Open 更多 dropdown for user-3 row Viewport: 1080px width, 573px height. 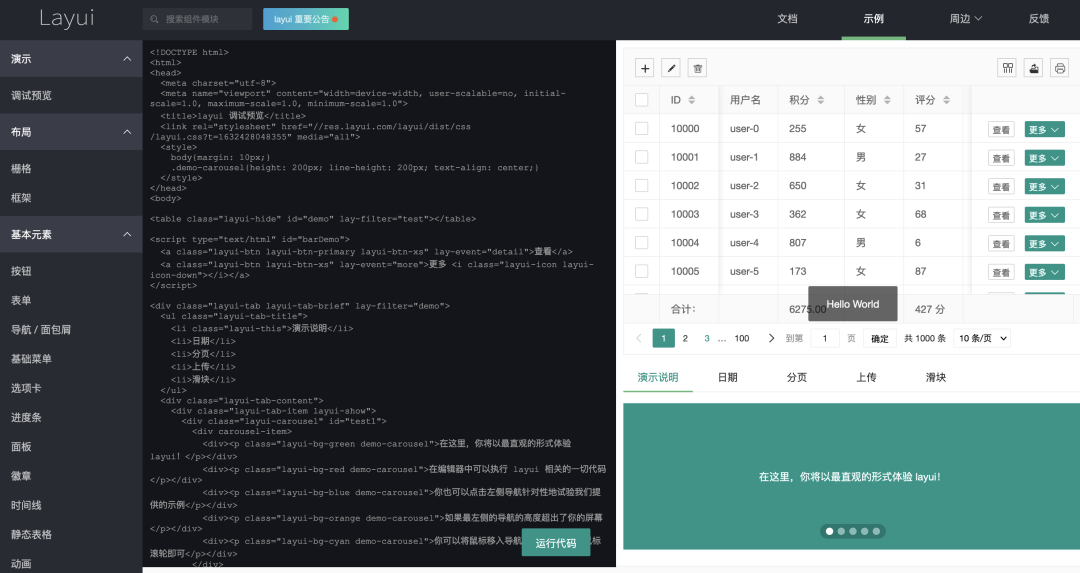pos(1044,216)
